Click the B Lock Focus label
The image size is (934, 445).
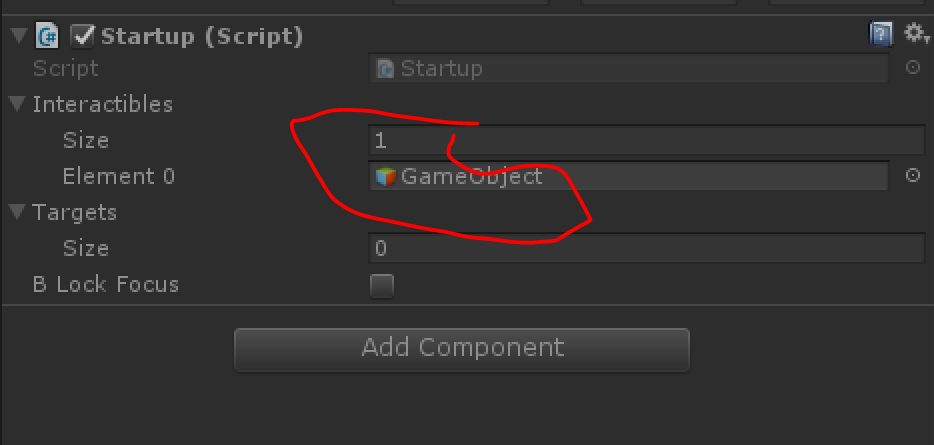coord(105,284)
